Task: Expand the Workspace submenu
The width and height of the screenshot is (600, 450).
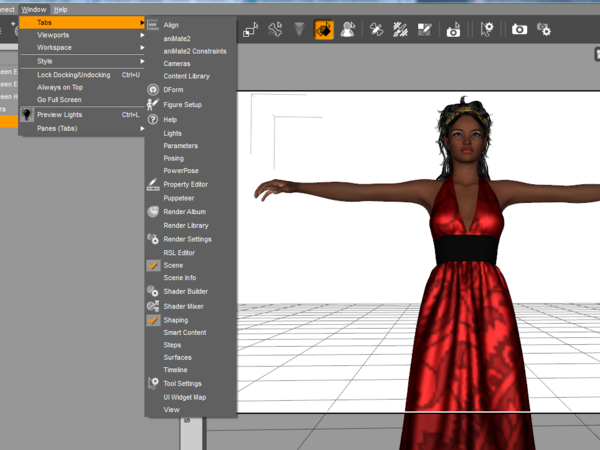Action: [82, 47]
